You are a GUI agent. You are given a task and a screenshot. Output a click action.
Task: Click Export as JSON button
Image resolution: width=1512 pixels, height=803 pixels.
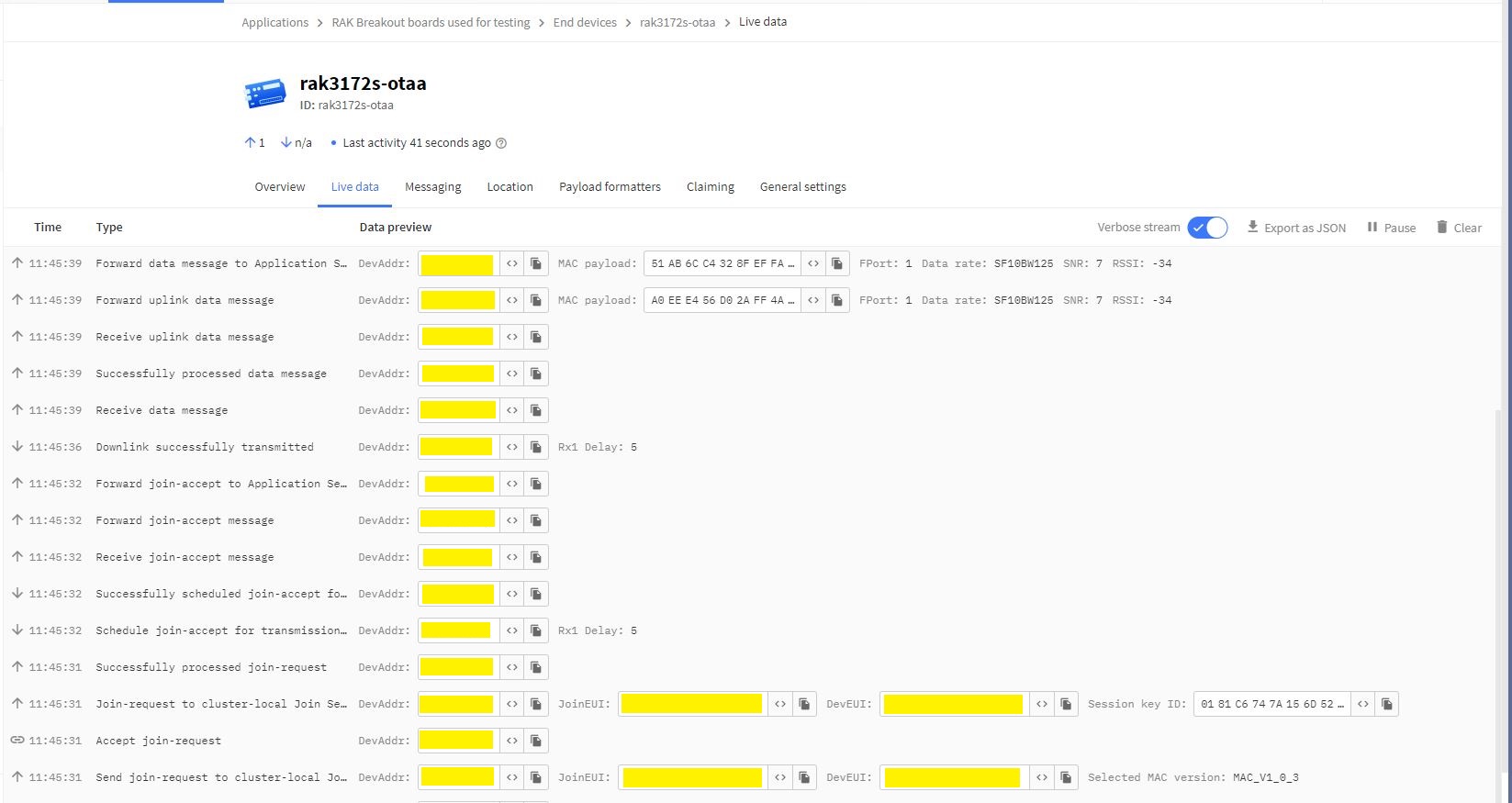click(x=1295, y=228)
